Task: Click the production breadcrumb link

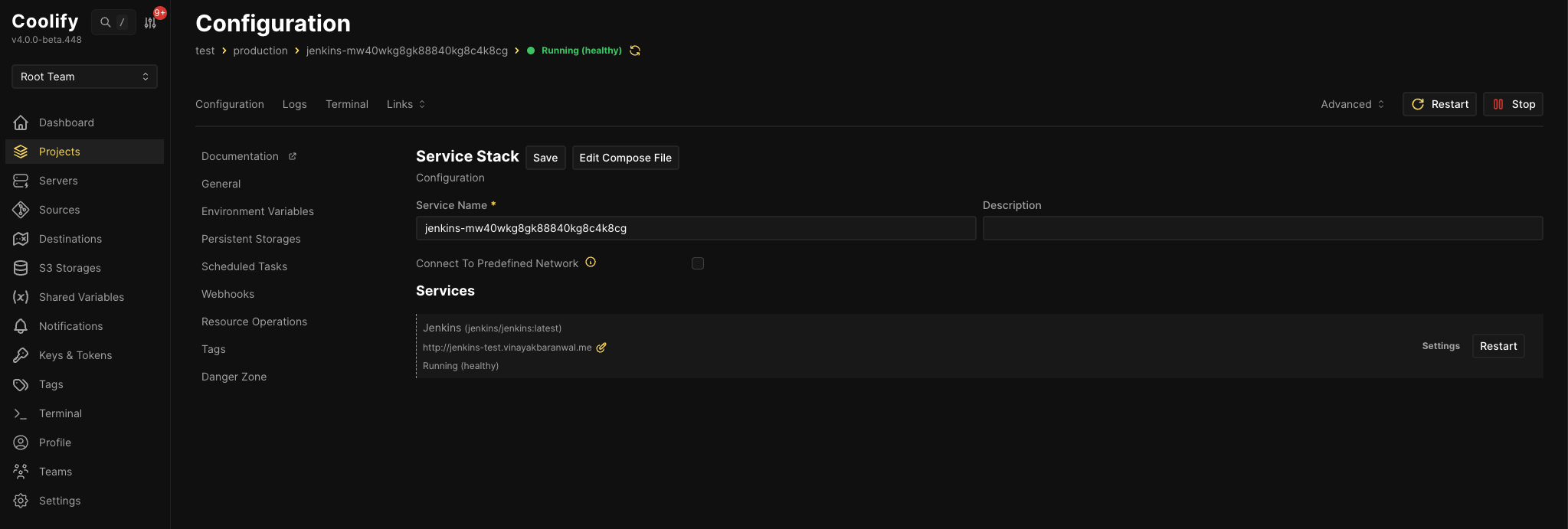Action: [x=260, y=51]
